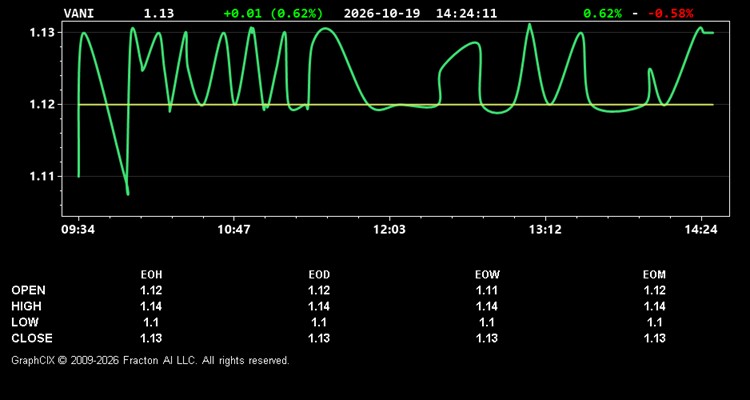This screenshot has height=400, width=750.
Task: Click the 1.12 y-axis label
Action: (42, 105)
